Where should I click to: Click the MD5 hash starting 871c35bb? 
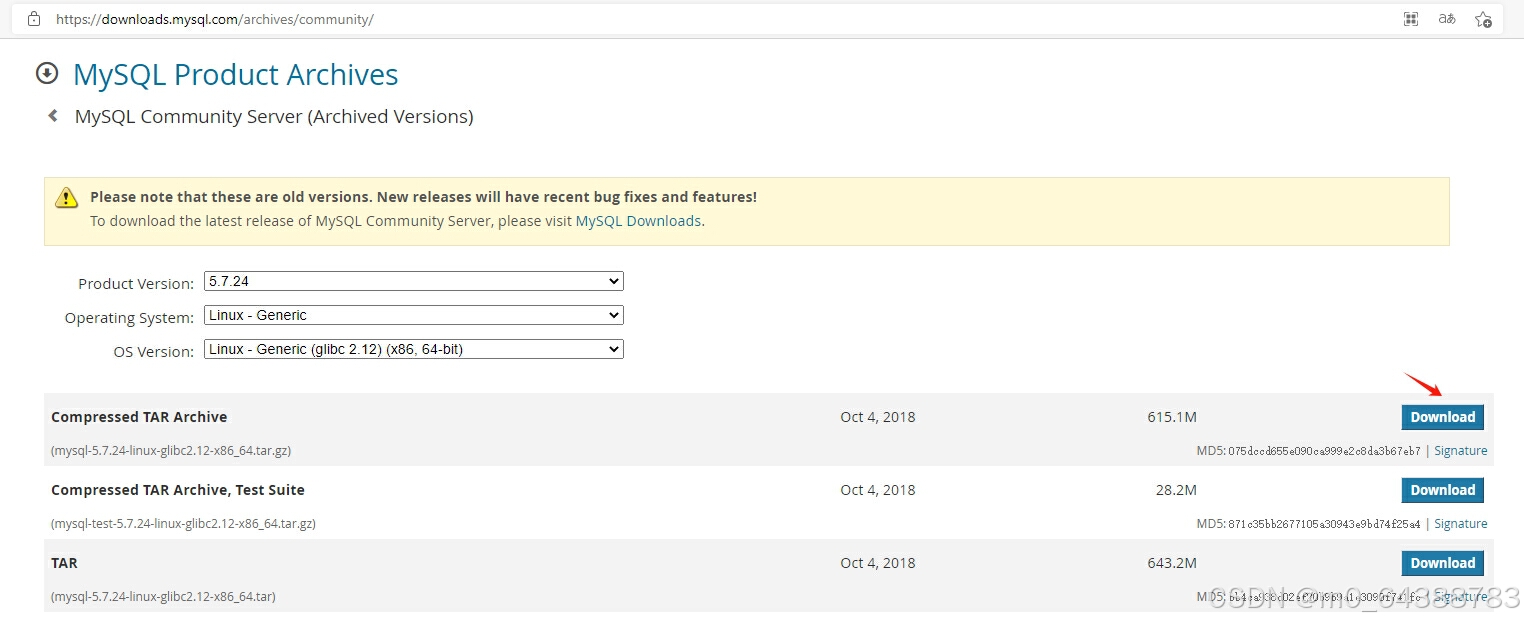[x=1324, y=524]
